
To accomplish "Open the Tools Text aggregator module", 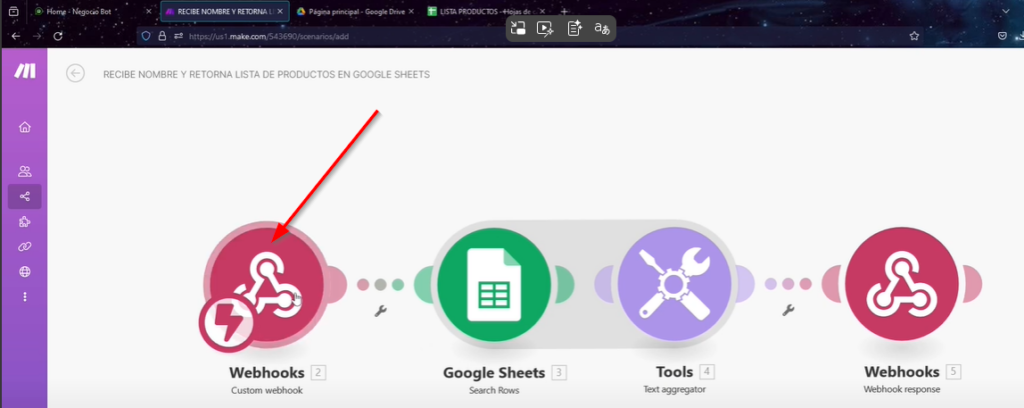I will click(x=675, y=284).
